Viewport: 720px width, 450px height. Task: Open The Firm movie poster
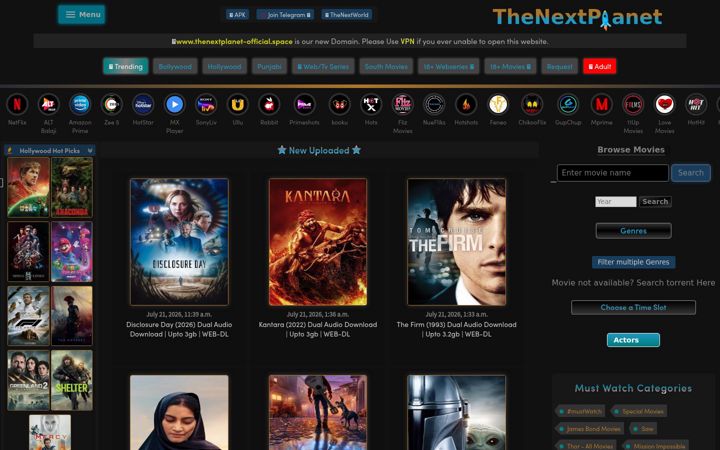456,242
